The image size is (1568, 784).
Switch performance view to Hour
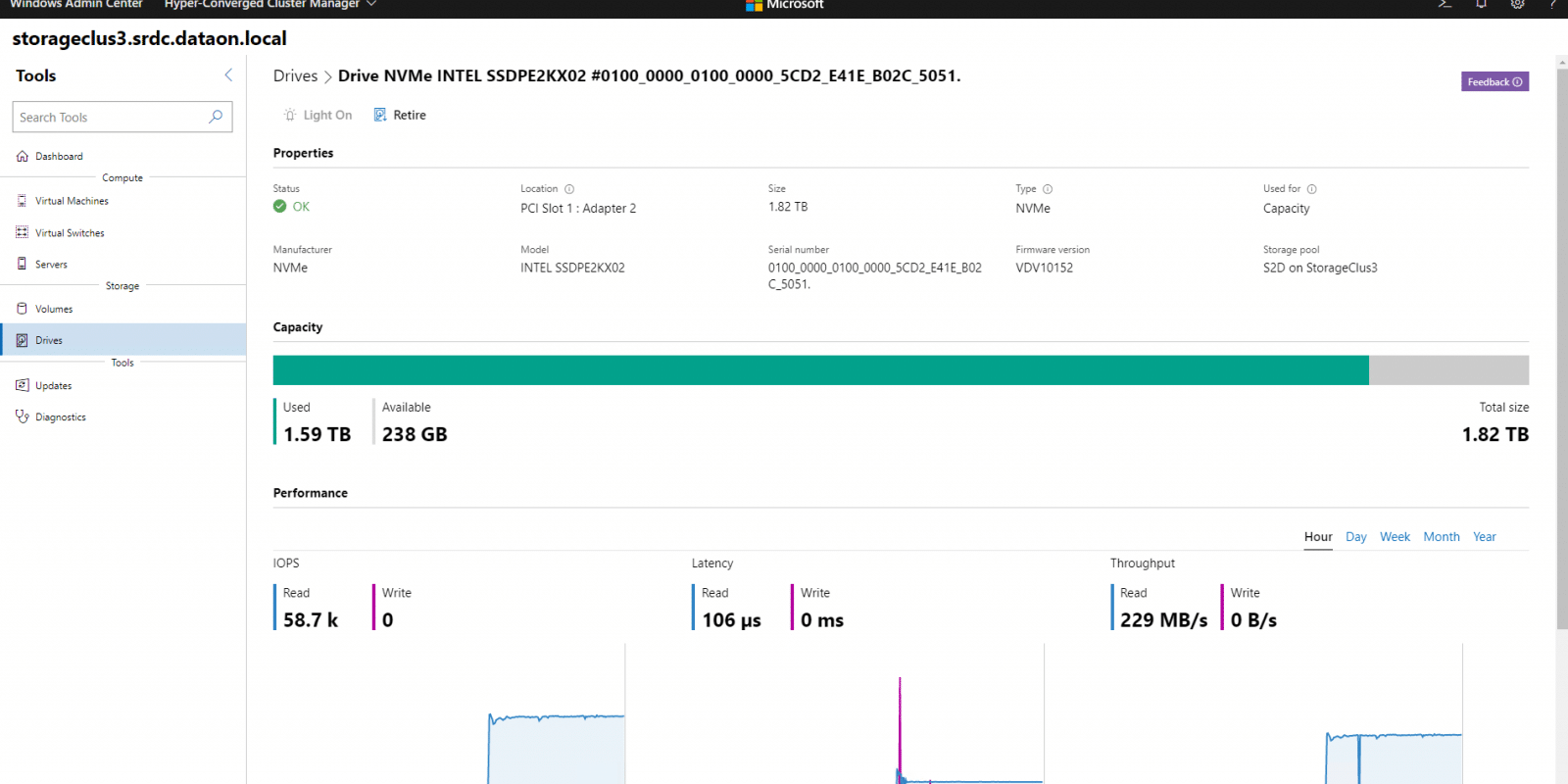(x=1318, y=537)
